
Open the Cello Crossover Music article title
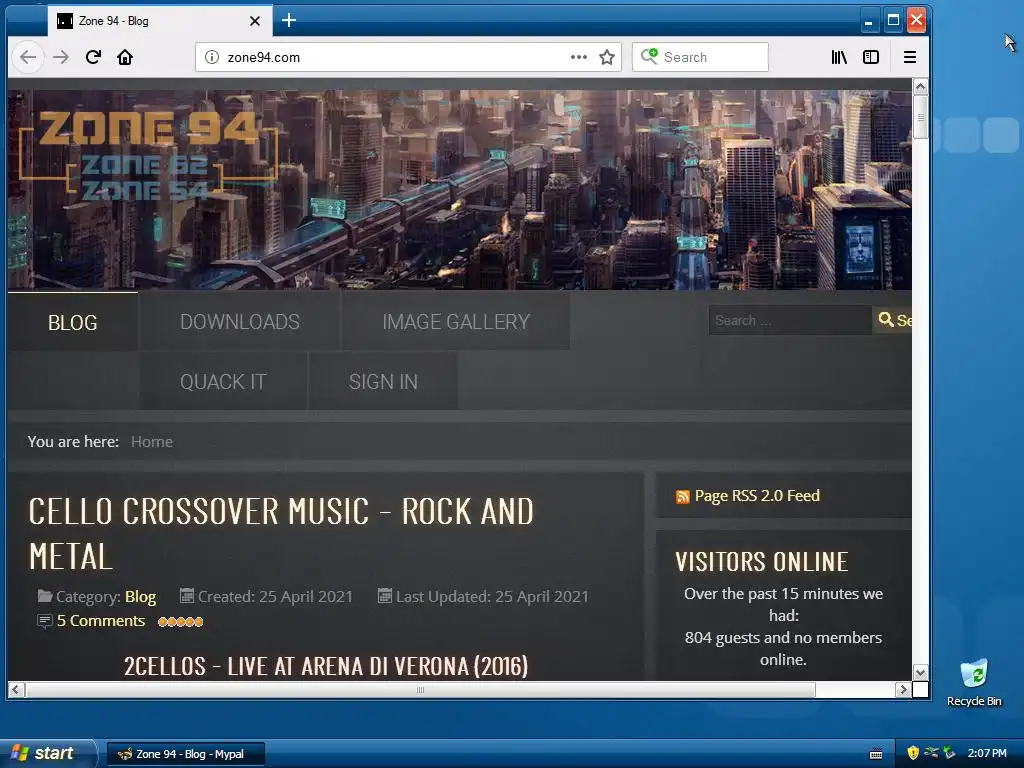[x=281, y=534]
